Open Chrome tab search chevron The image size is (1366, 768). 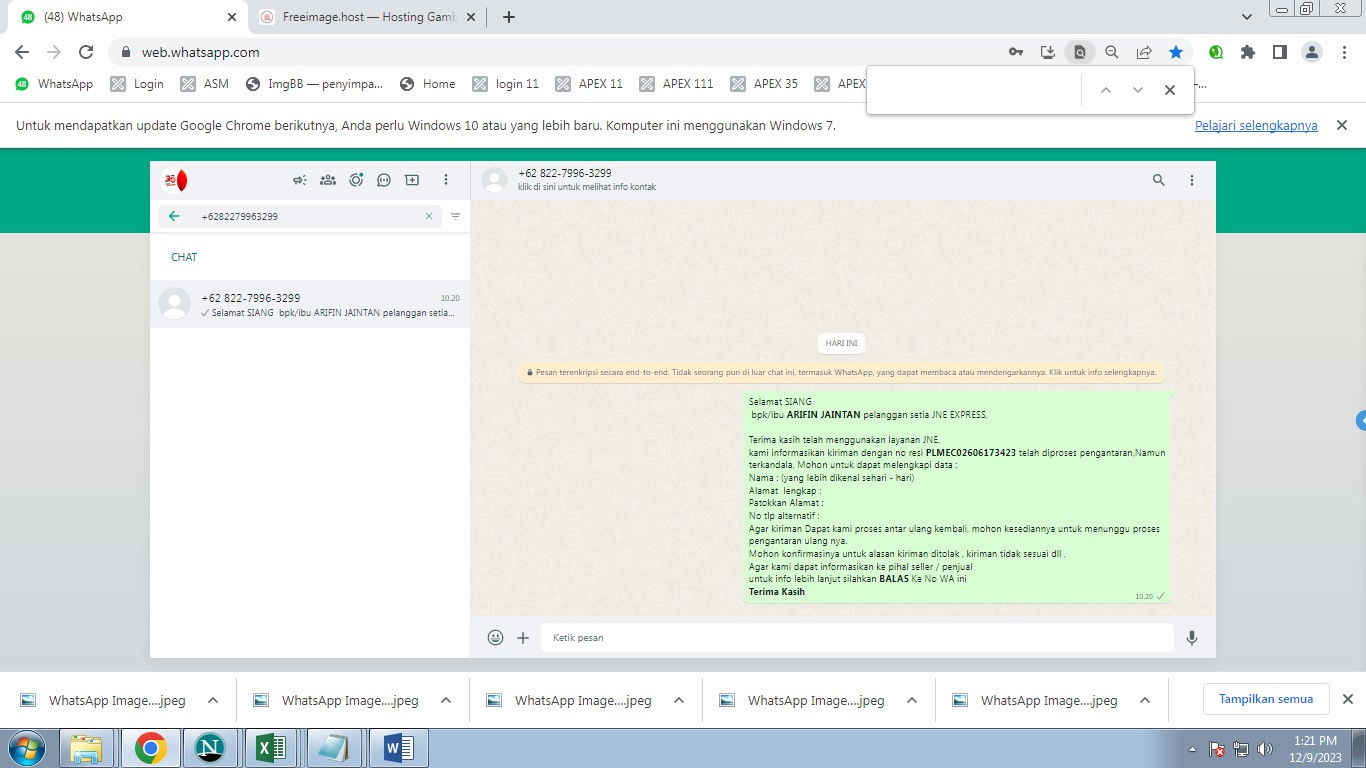point(1247,17)
